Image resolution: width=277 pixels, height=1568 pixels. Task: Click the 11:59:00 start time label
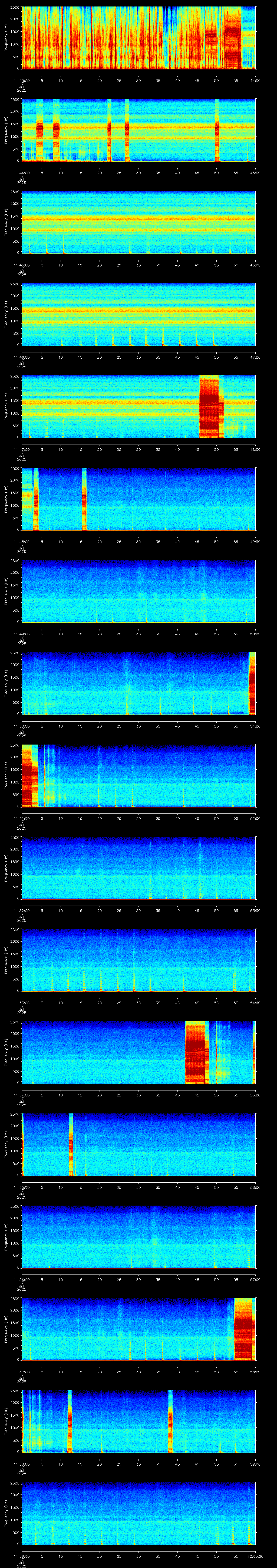pos(21,1556)
